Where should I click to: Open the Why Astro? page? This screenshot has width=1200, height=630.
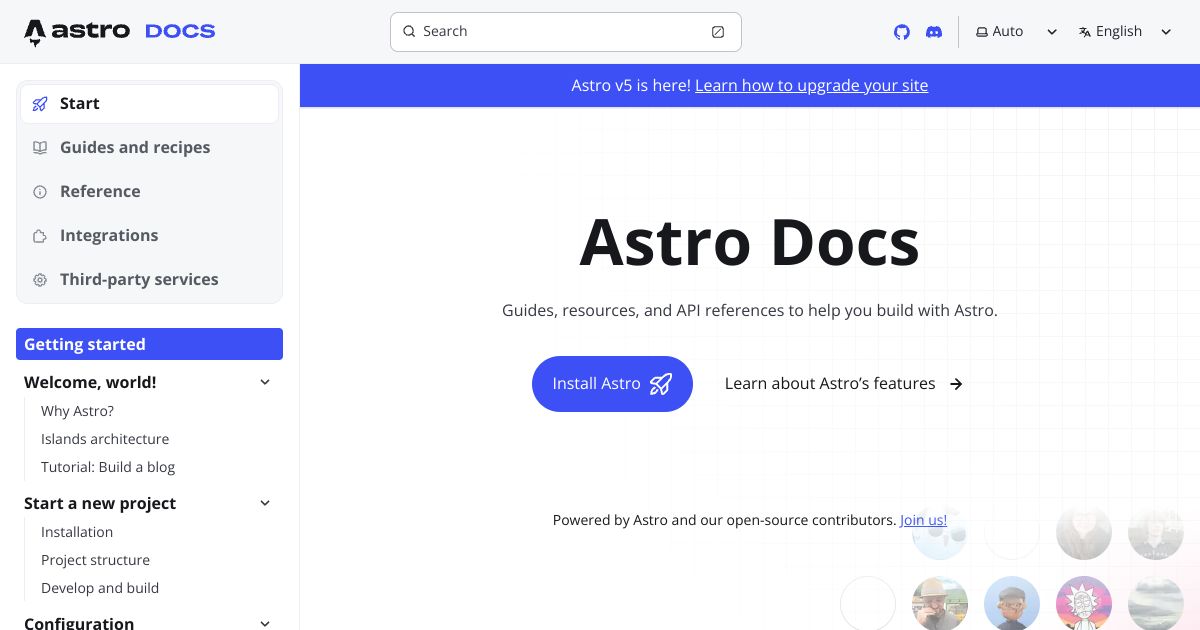click(77, 411)
